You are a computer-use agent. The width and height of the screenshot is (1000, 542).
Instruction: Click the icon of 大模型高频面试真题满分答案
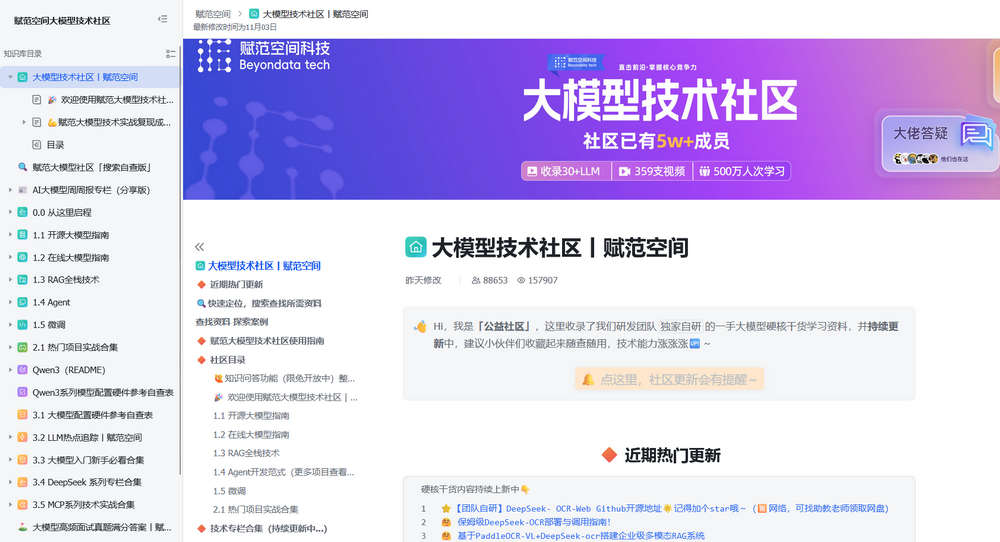(22, 527)
